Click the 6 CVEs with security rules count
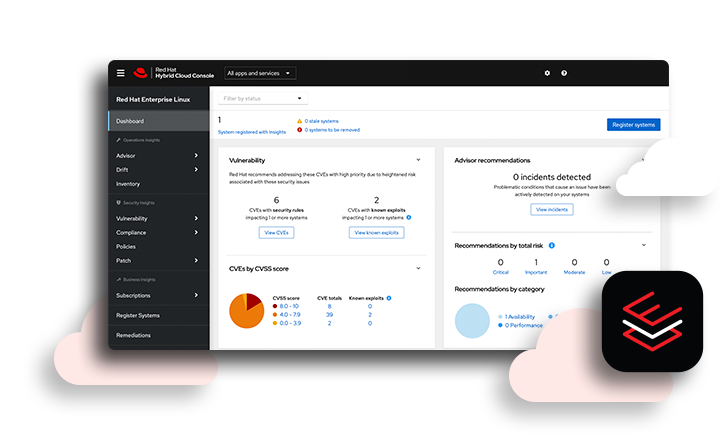 click(276, 200)
